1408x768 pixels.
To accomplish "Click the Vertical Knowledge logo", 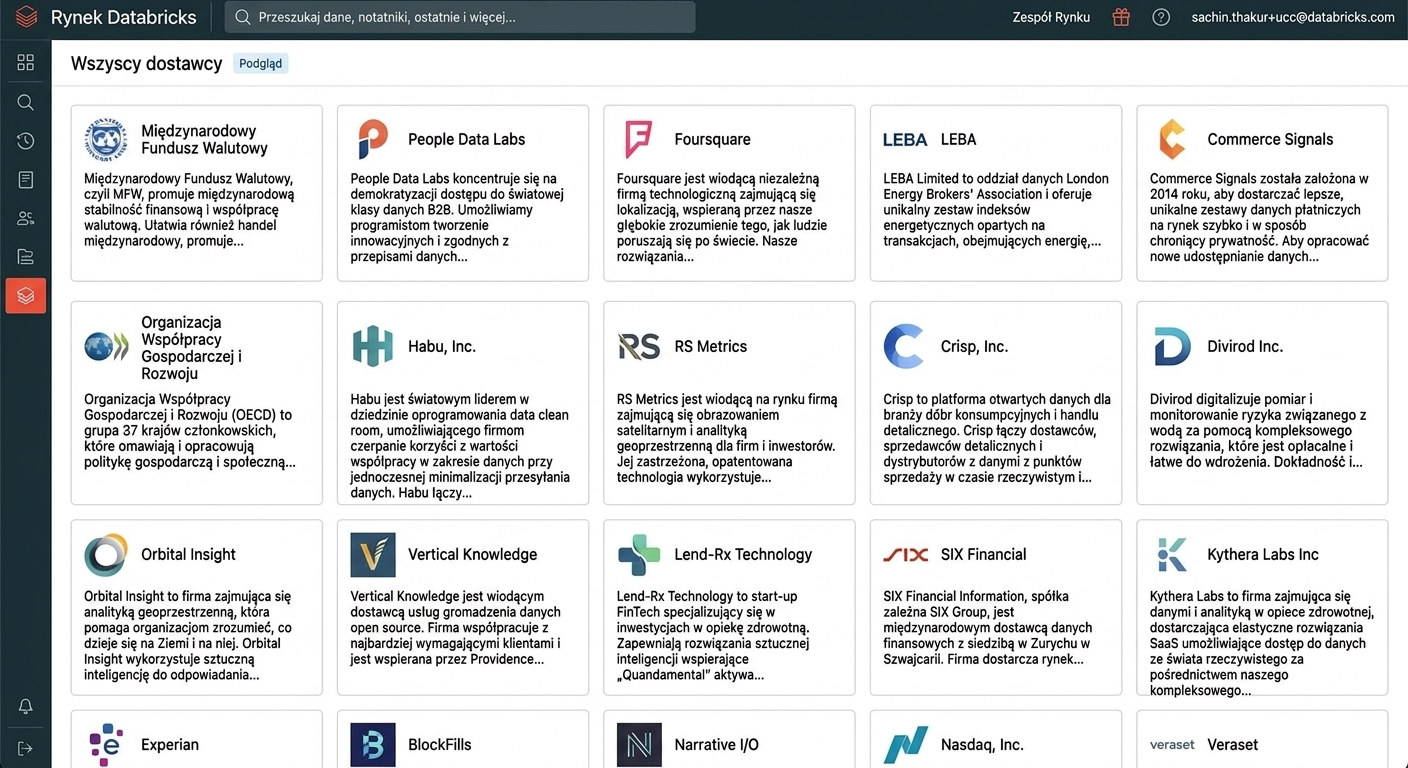I will pyautogui.click(x=373, y=554).
